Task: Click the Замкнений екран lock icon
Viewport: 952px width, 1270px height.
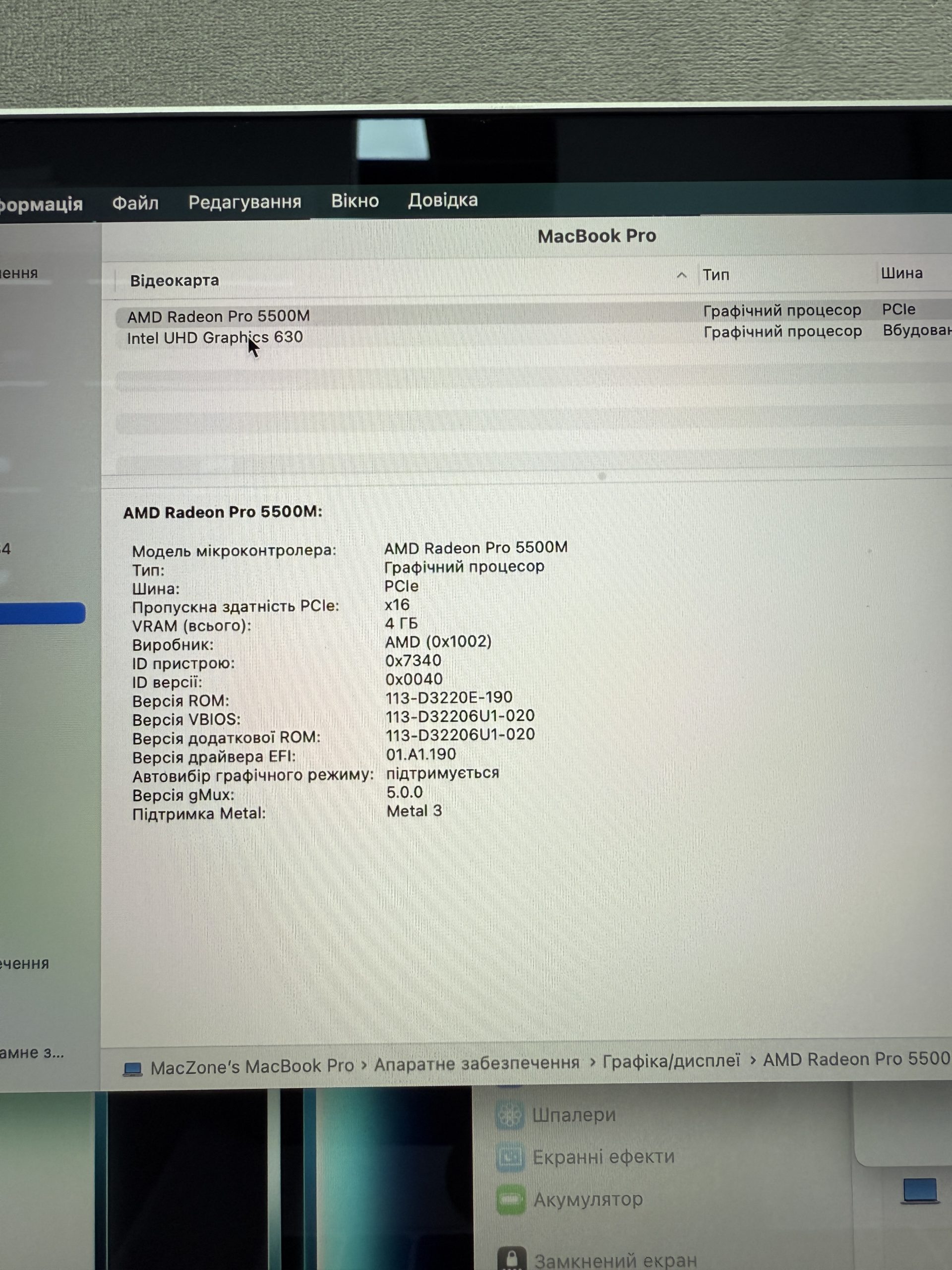Action: [x=512, y=1258]
